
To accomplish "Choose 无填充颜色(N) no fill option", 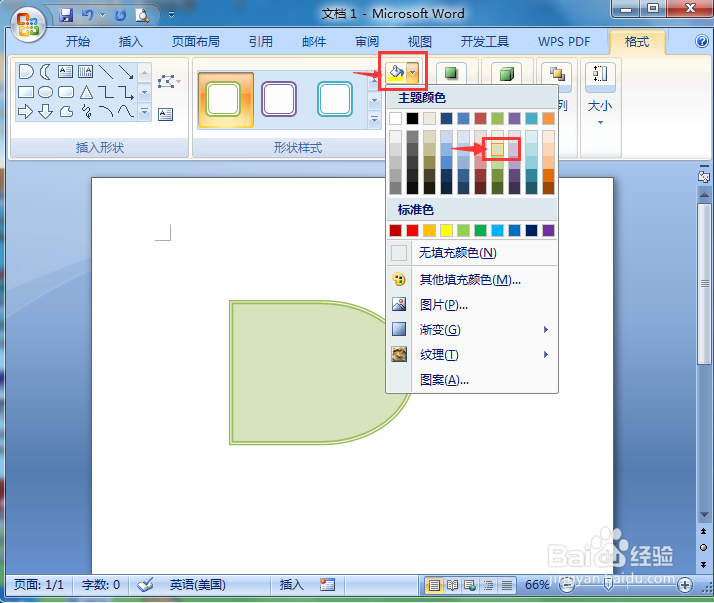I will coord(472,253).
